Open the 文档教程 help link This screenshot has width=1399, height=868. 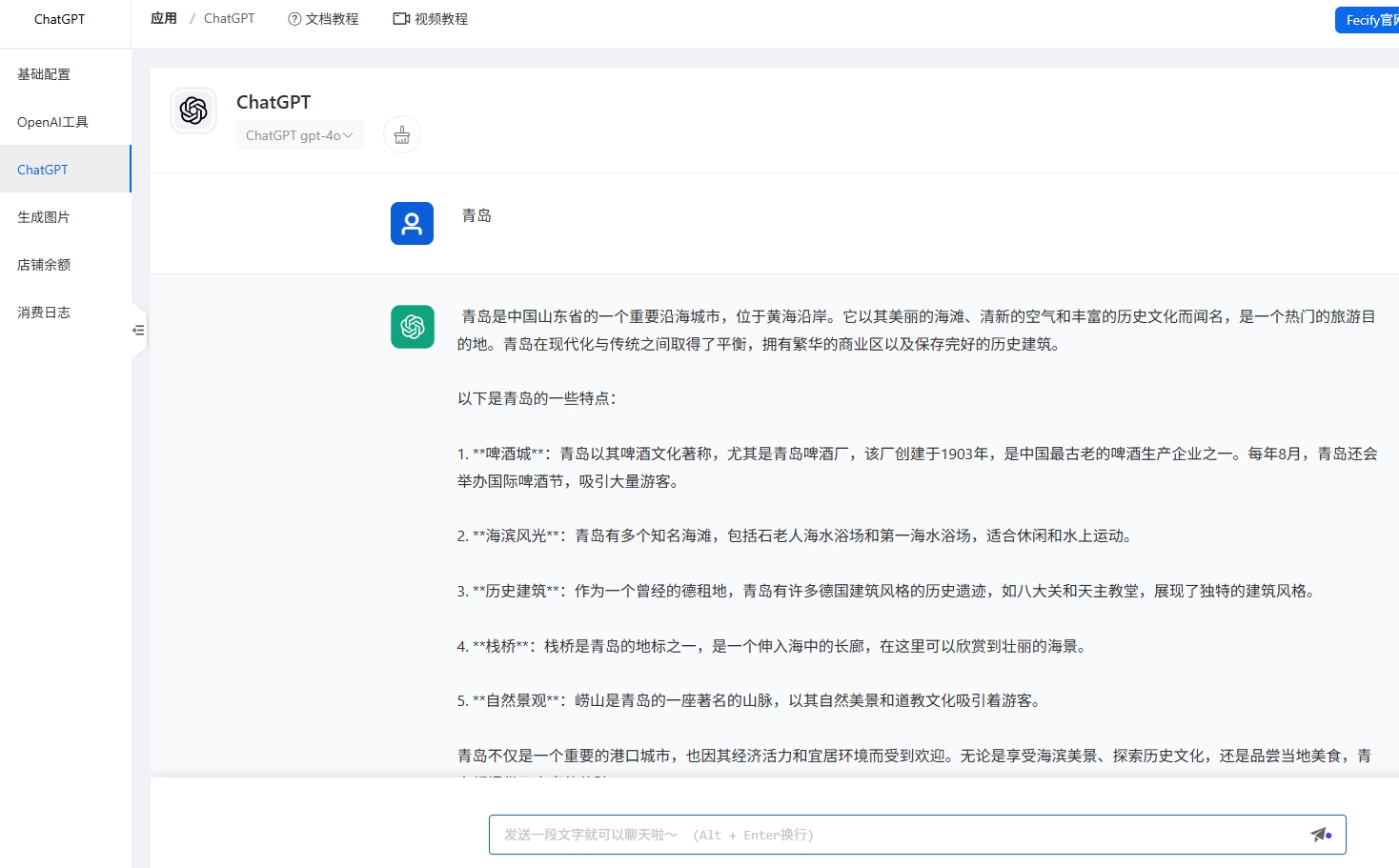pyautogui.click(x=323, y=19)
